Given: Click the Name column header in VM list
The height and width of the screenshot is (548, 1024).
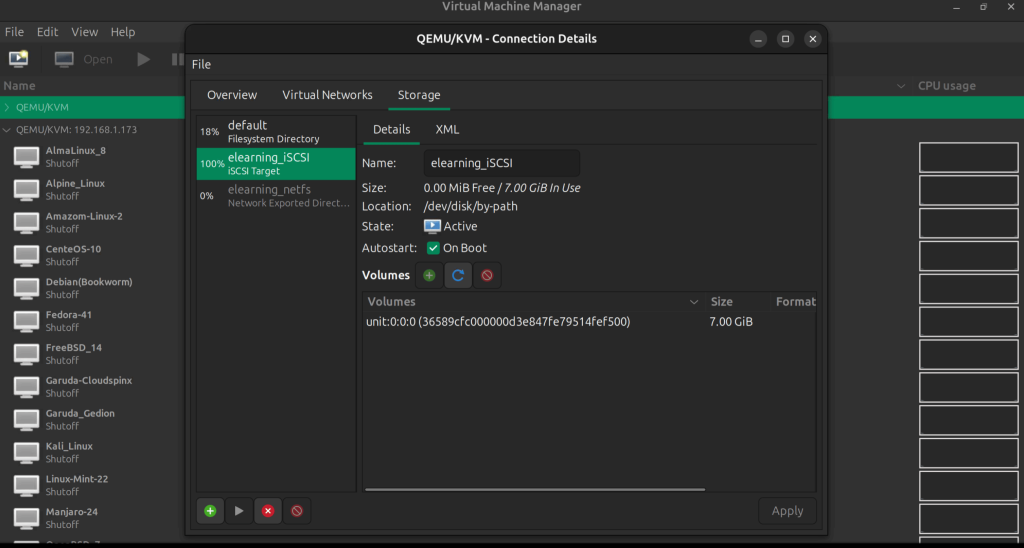Looking at the screenshot, I should click(x=20, y=86).
